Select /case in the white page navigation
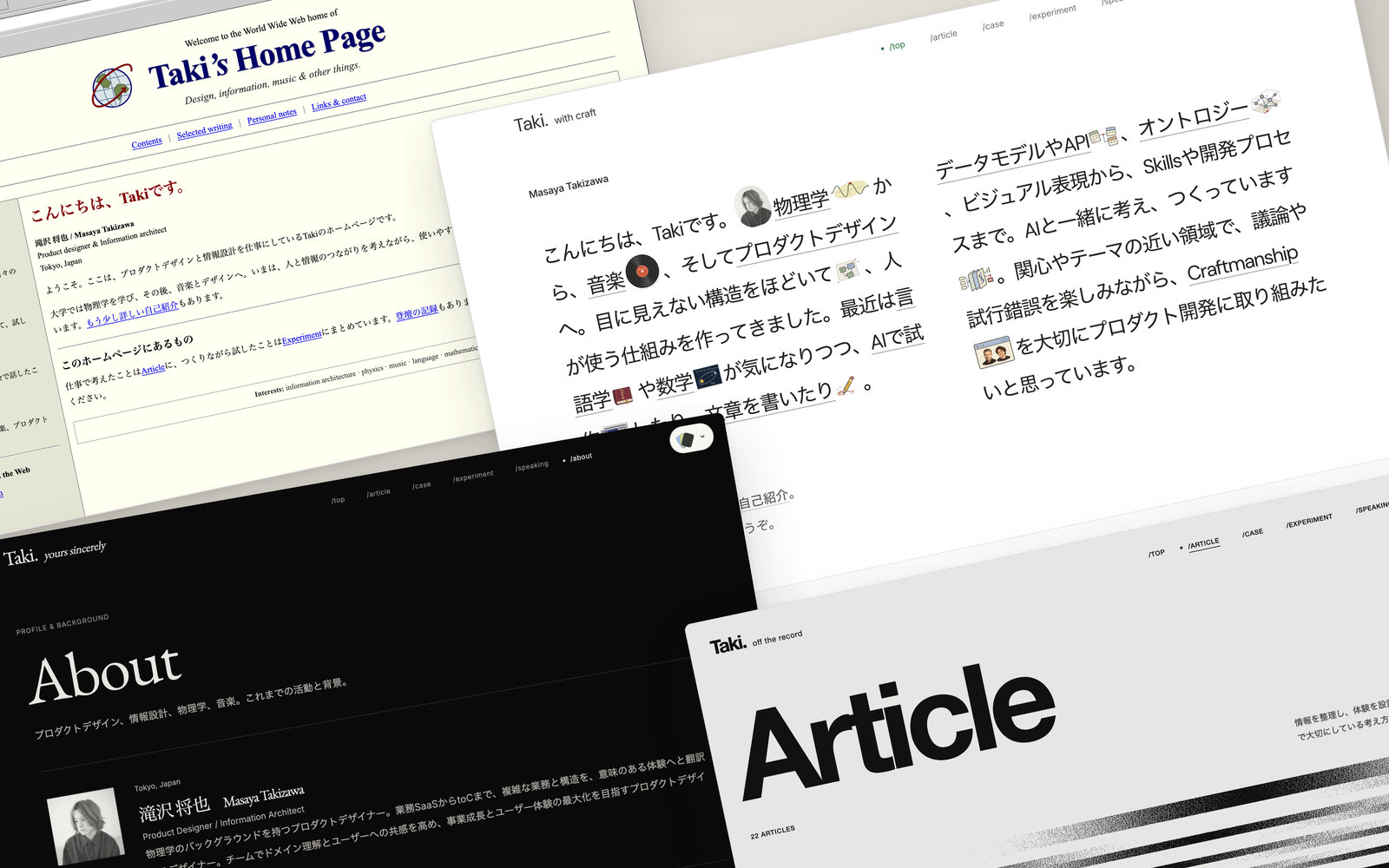The width and height of the screenshot is (1389, 868). pos(993,25)
